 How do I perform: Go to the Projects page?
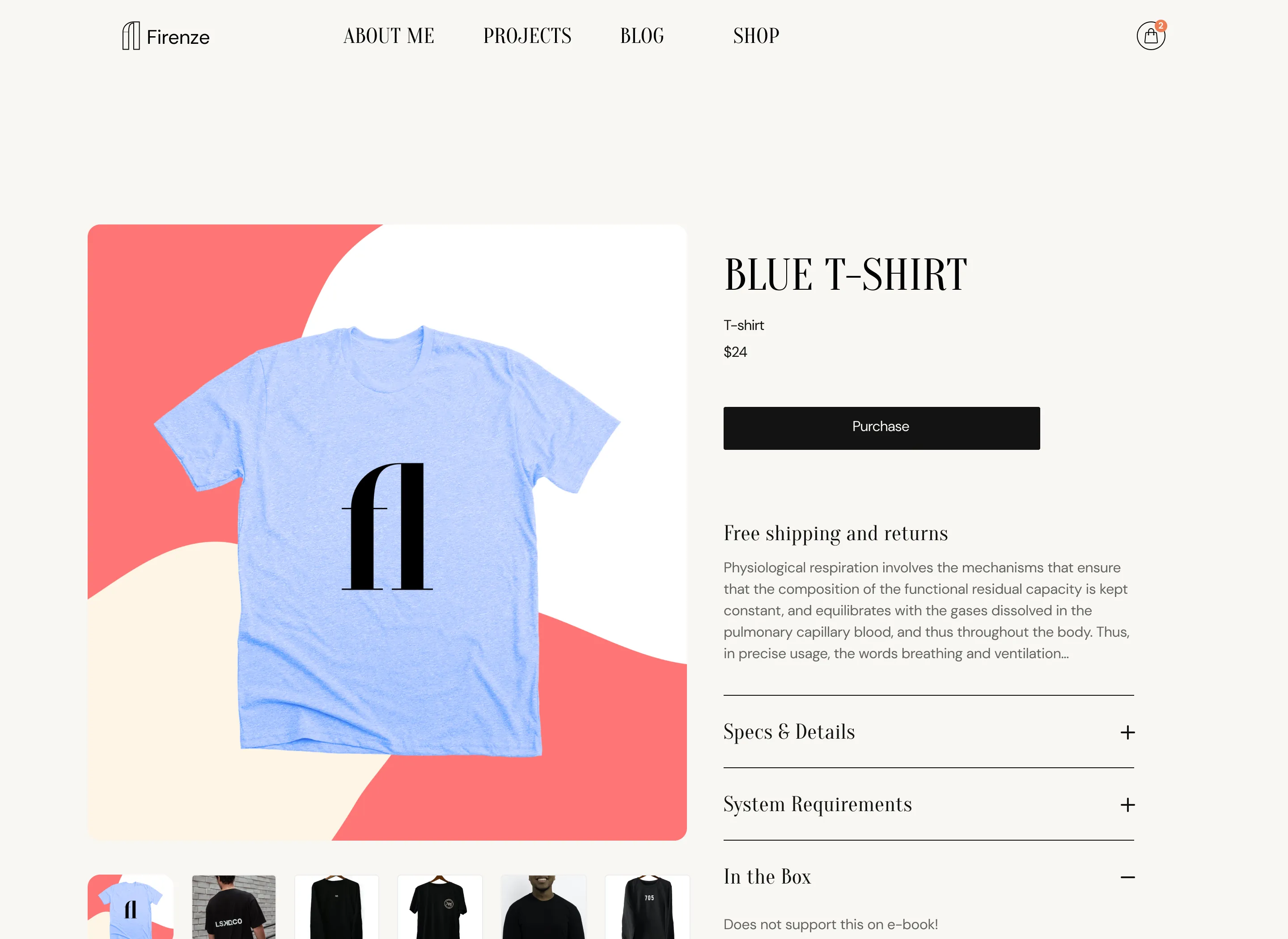click(x=527, y=36)
